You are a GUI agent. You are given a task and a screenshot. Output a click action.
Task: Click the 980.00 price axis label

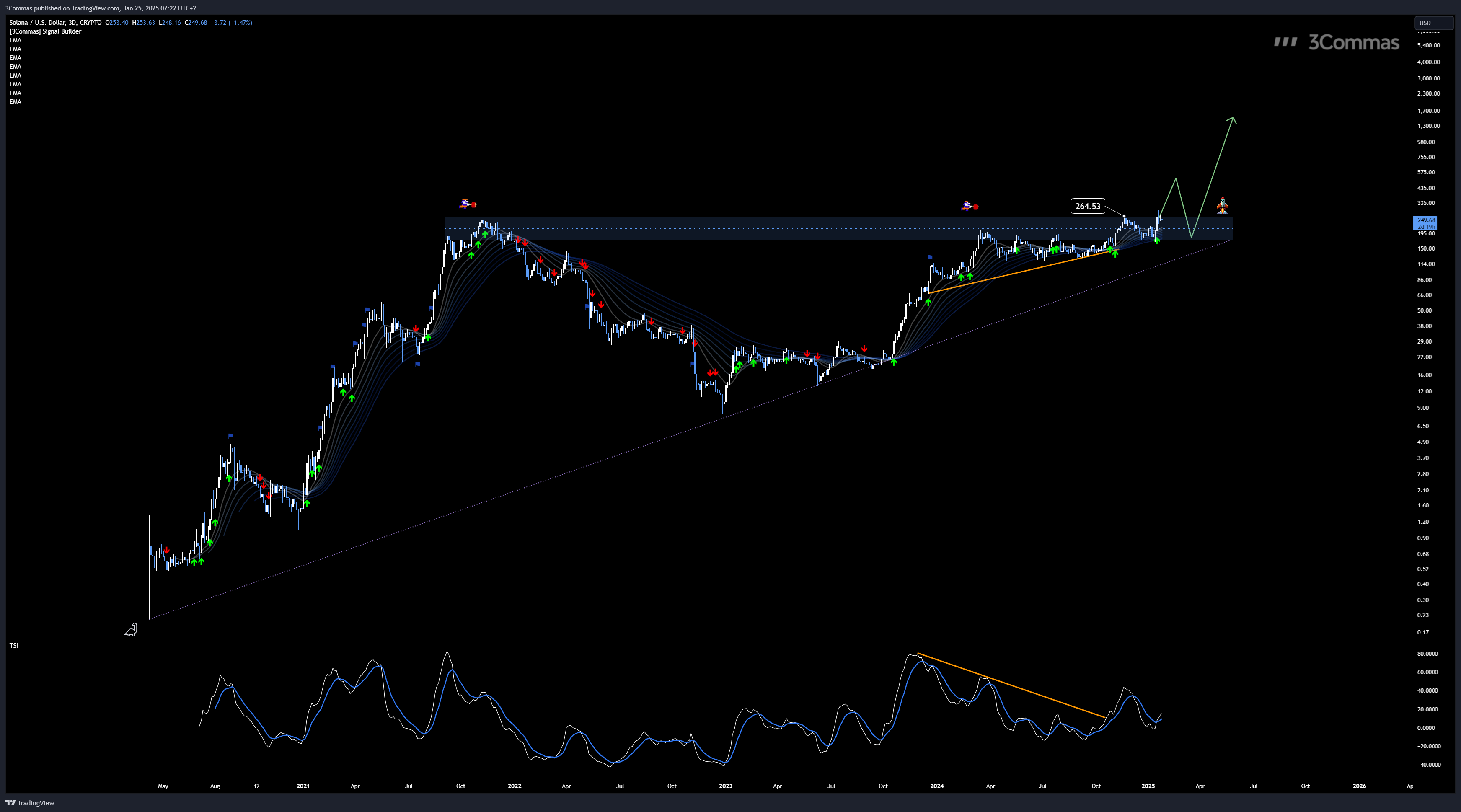(x=1426, y=142)
